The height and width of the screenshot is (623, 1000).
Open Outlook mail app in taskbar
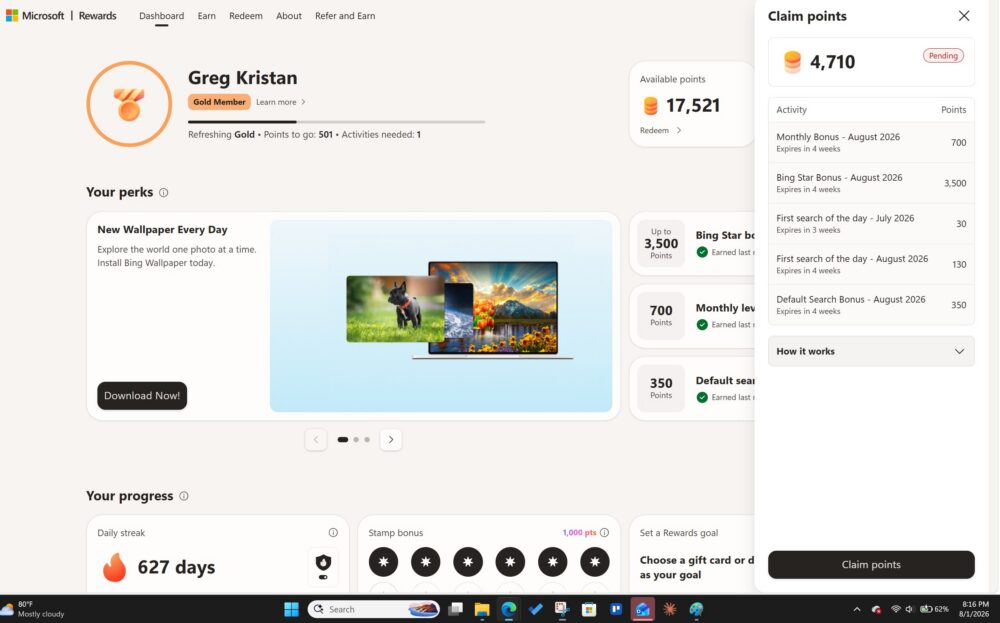point(642,609)
